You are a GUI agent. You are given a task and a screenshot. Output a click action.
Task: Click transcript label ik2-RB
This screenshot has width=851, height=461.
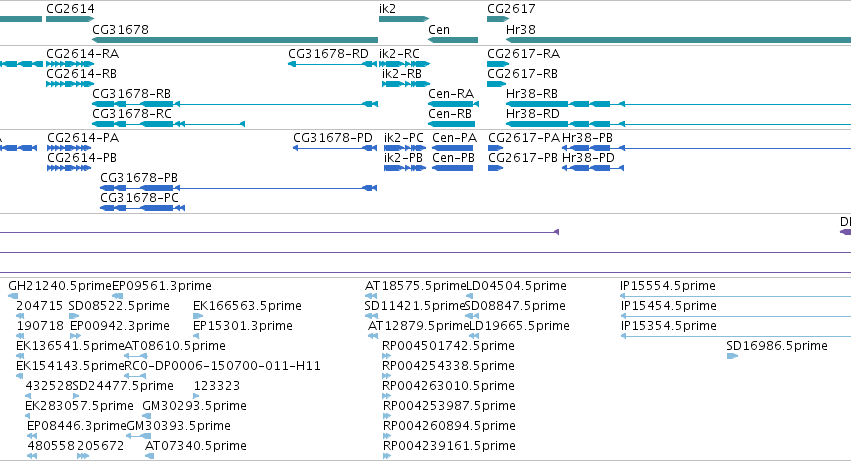402,74
